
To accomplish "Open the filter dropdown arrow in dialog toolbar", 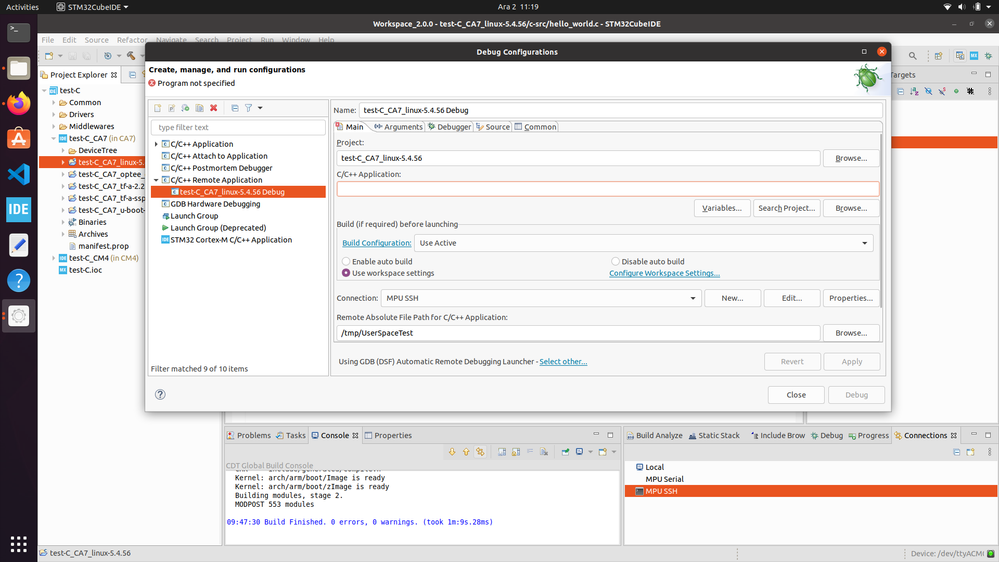I will [260, 108].
